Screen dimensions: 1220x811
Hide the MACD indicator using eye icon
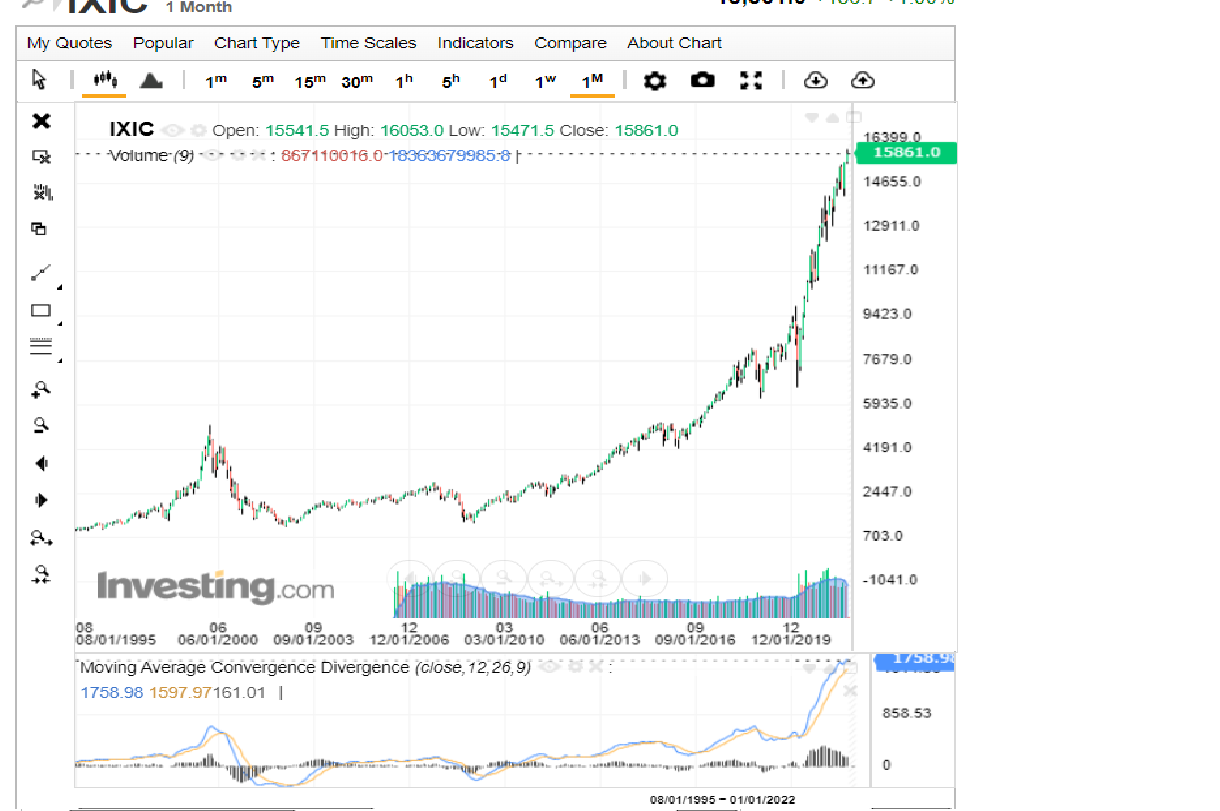click(x=548, y=667)
